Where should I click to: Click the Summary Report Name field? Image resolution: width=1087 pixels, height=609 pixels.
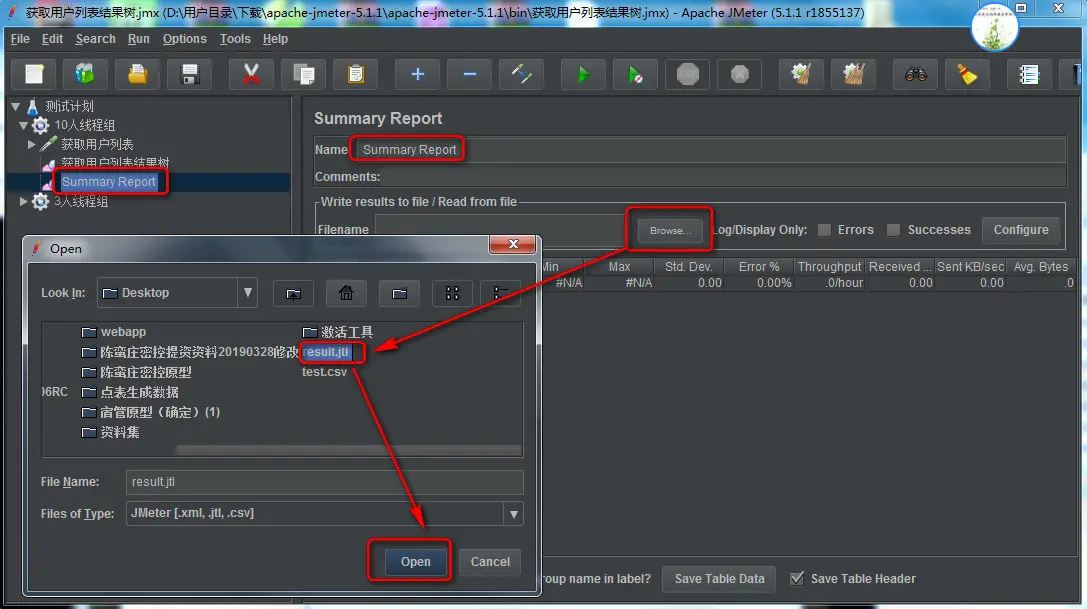pos(711,150)
